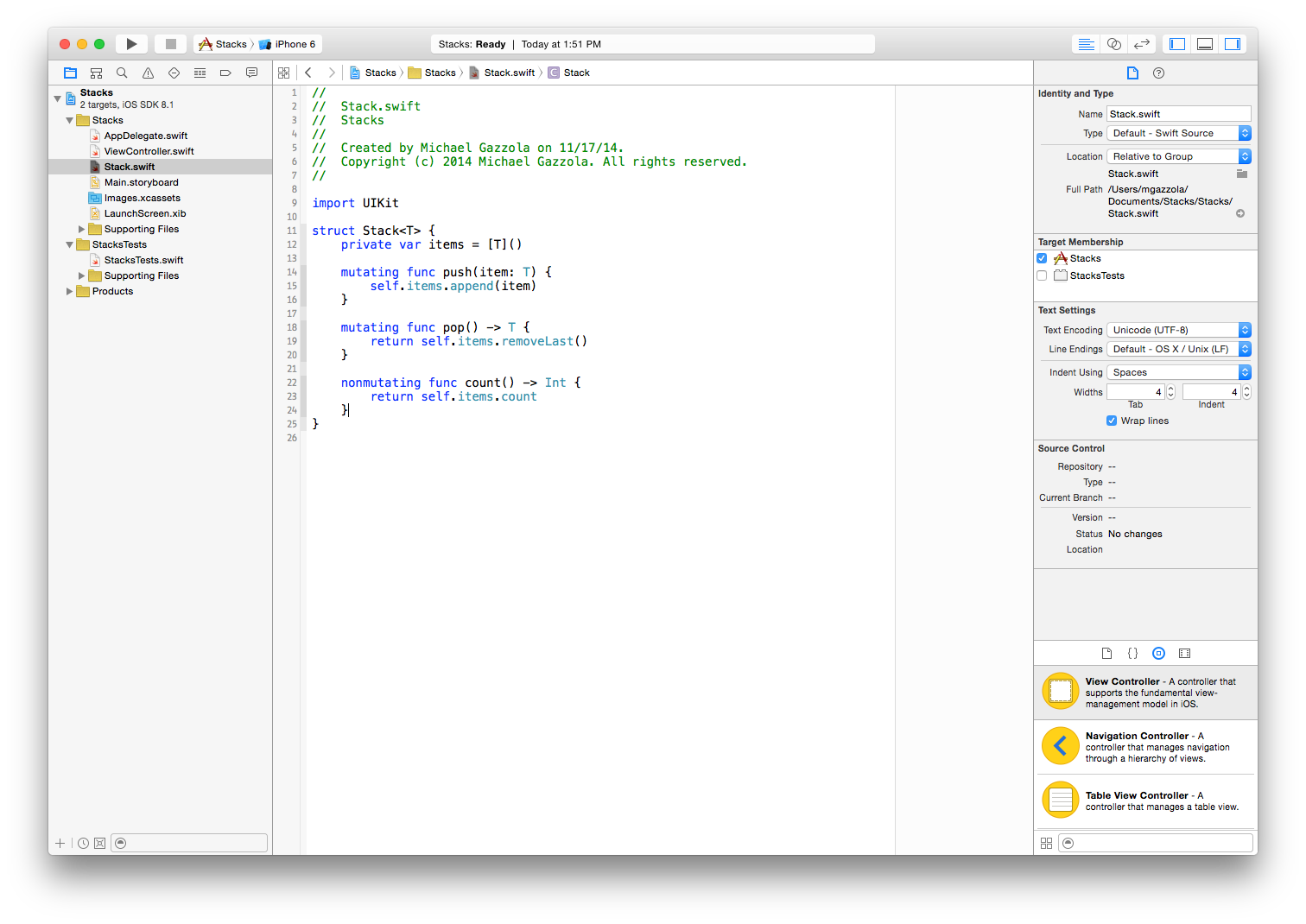Image resolution: width=1306 pixels, height=924 pixels.
Task: Check StacksTests target membership
Action: (1042, 275)
